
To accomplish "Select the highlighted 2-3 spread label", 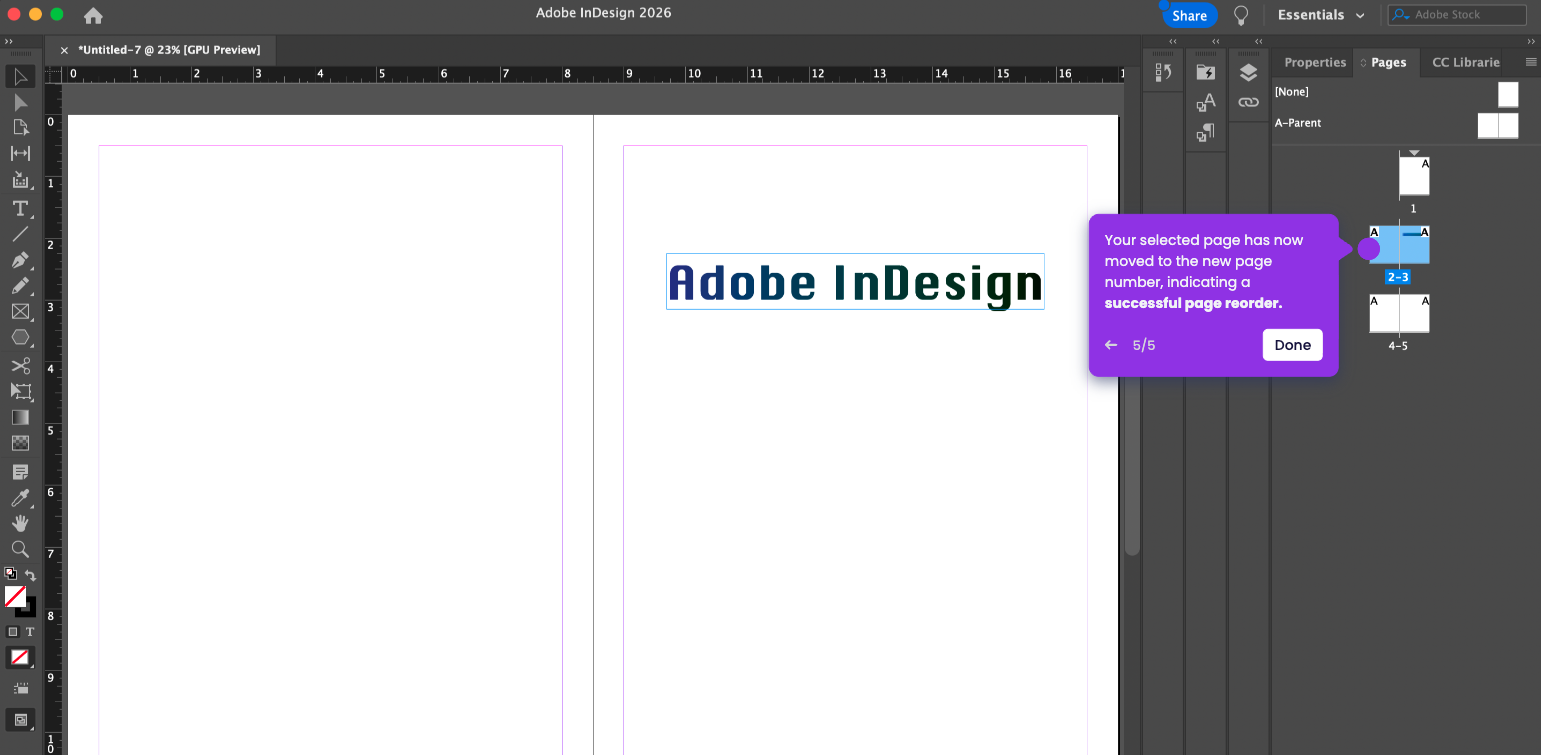I will [1398, 277].
